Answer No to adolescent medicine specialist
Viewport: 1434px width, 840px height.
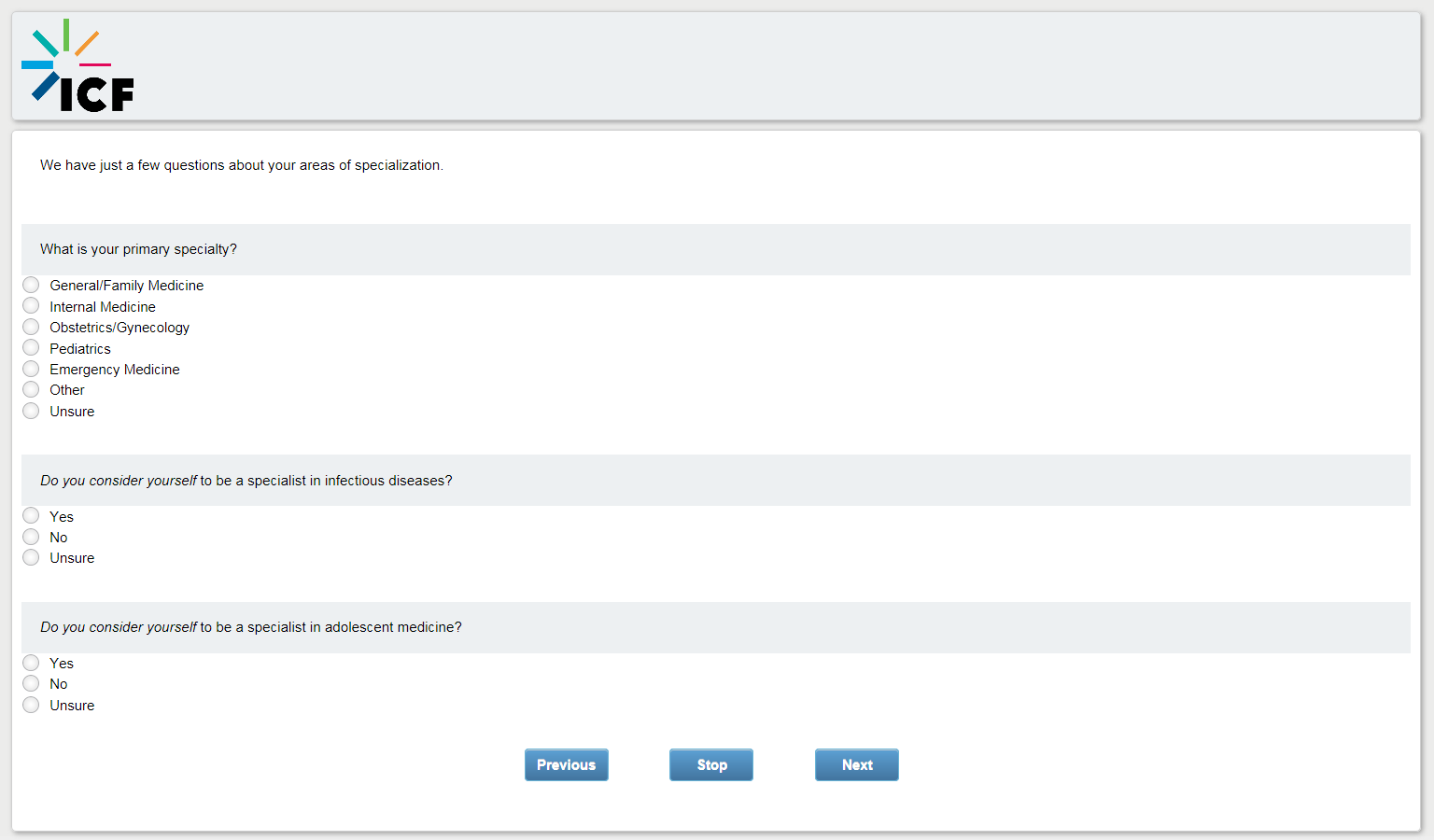(31, 683)
